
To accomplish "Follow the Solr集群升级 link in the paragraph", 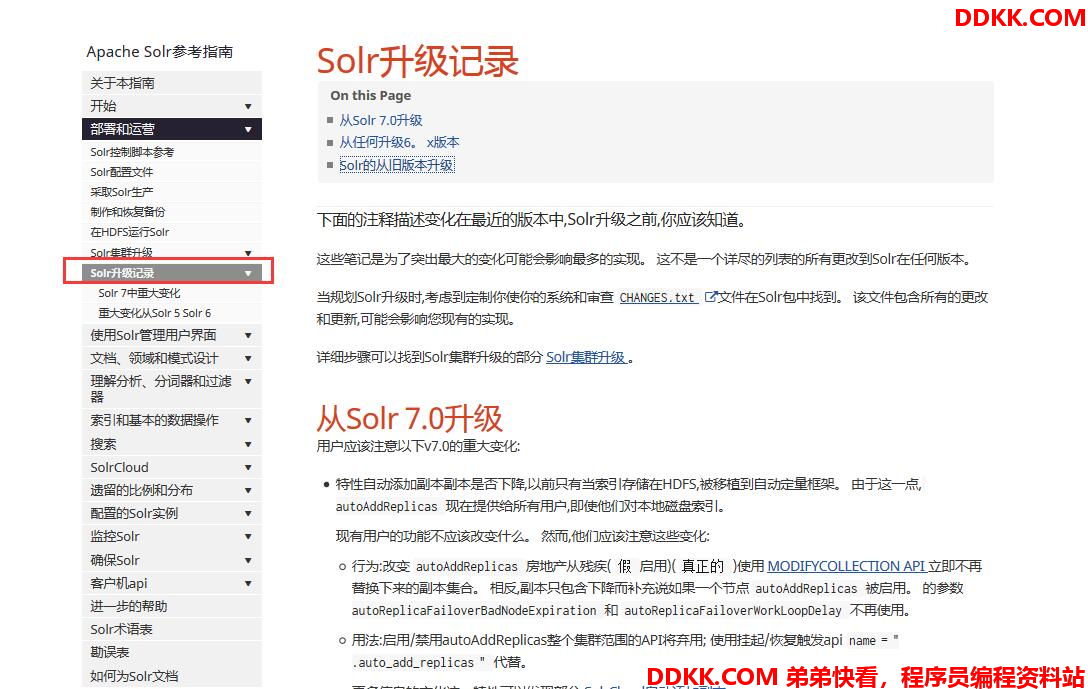I will (x=586, y=357).
